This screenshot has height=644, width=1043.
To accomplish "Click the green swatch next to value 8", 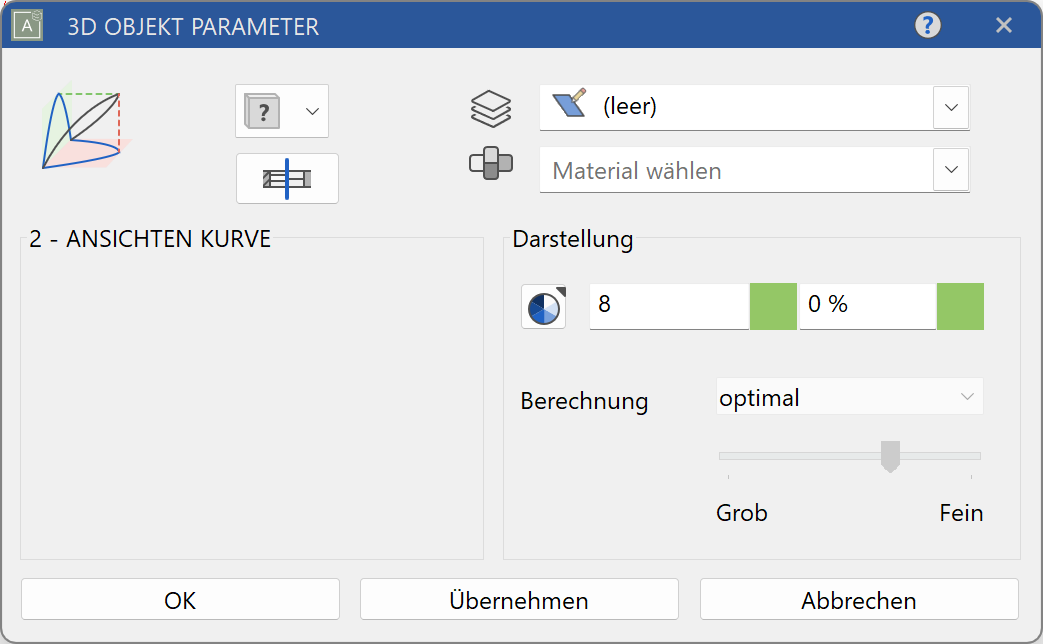I will click(x=772, y=306).
